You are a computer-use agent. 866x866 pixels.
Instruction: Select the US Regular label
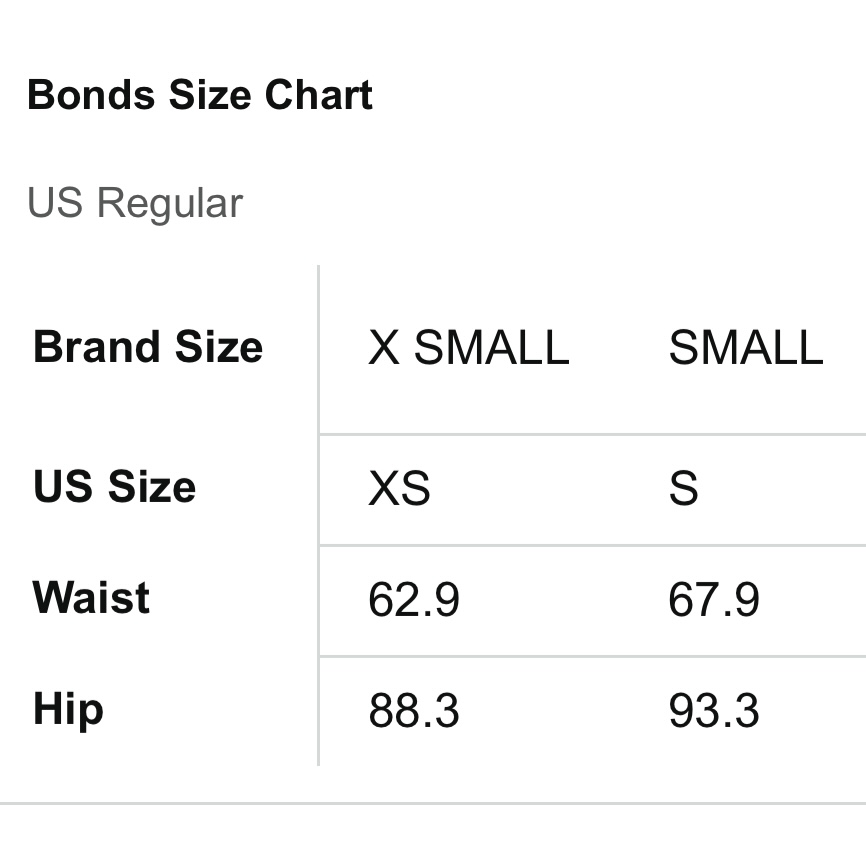tap(135, 203)
